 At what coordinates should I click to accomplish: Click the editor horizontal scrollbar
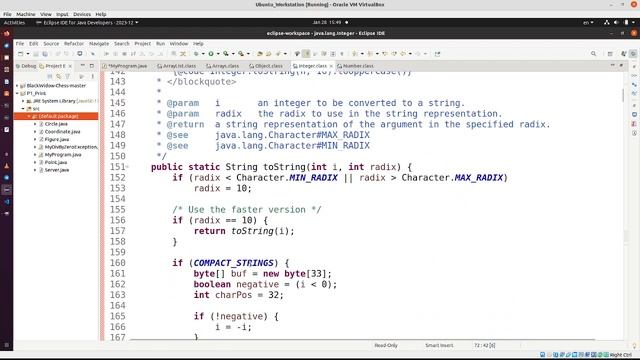[x=362, y=340]
